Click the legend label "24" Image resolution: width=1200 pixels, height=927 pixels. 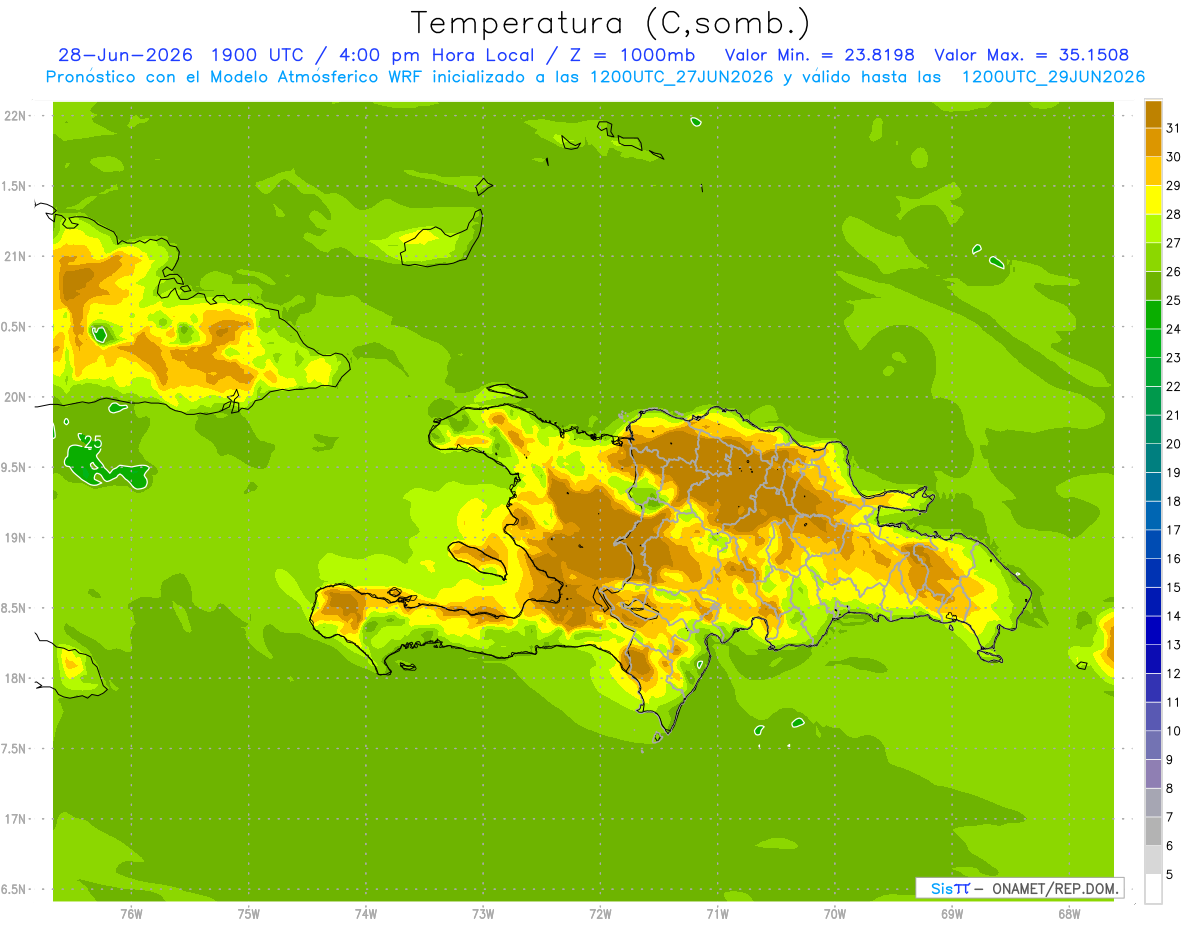(1173, 329)
